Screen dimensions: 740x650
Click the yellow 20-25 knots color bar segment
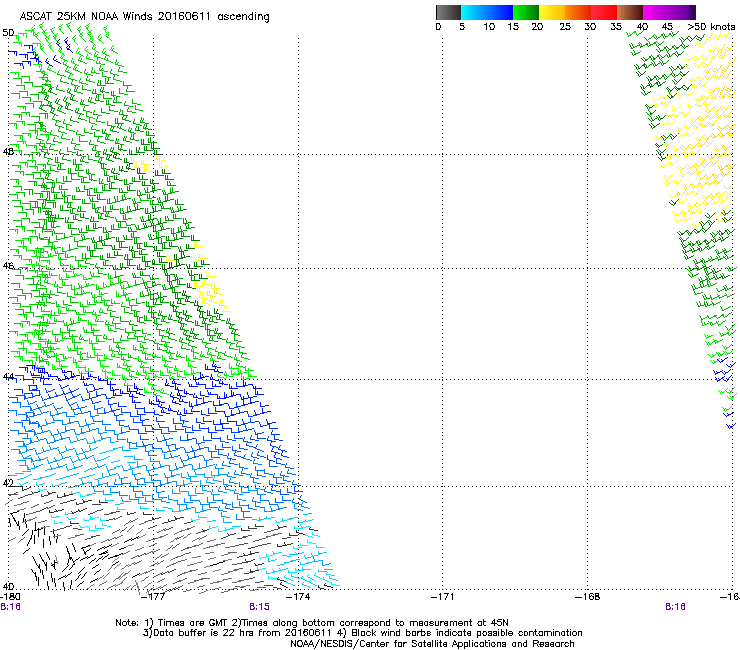click(552, 12)
